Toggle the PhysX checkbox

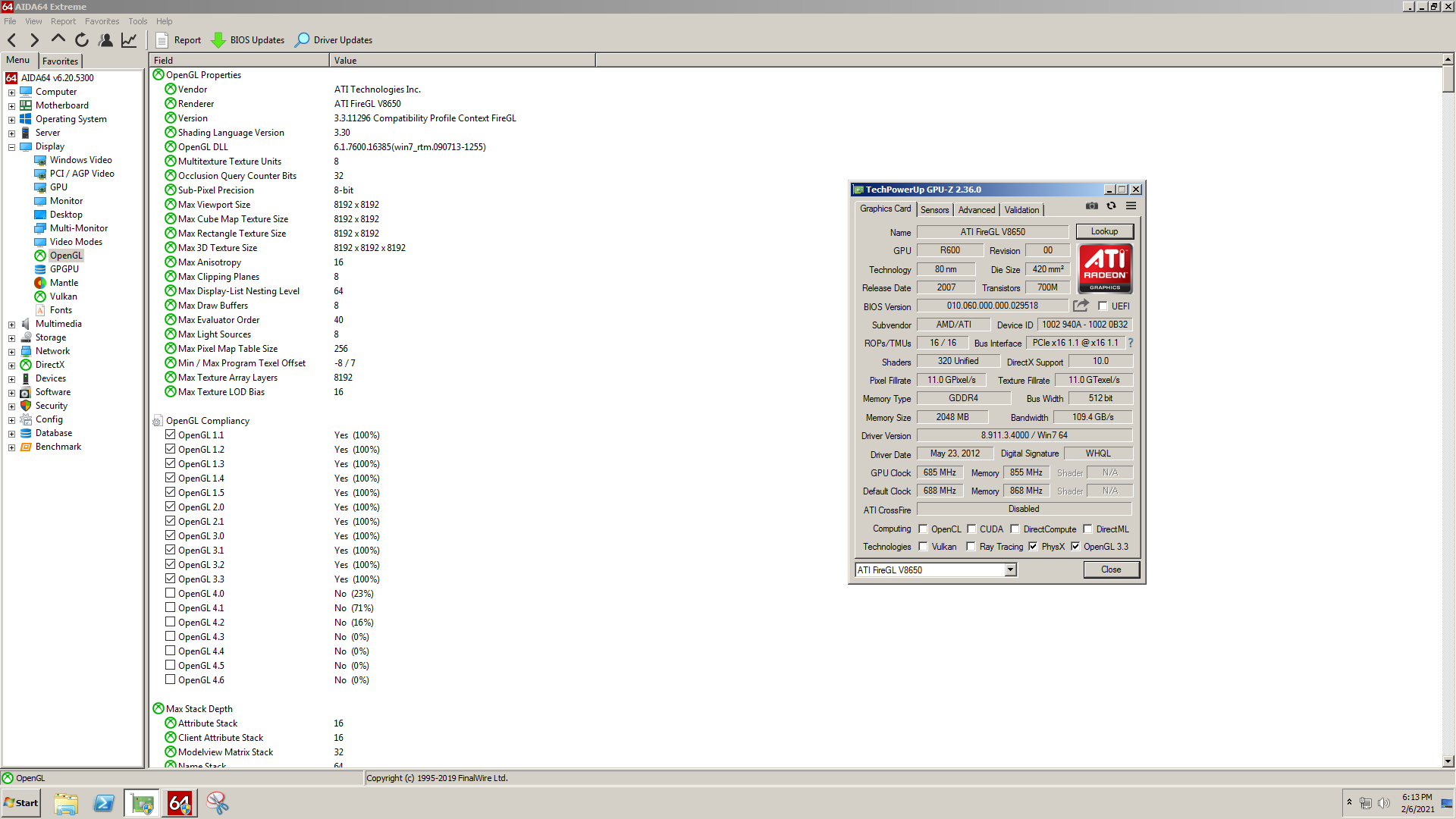click(x=1033, y=547)
